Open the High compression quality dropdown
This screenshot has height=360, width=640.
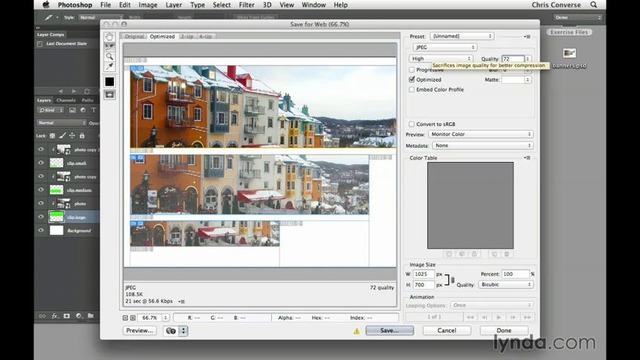pos(441,59)
